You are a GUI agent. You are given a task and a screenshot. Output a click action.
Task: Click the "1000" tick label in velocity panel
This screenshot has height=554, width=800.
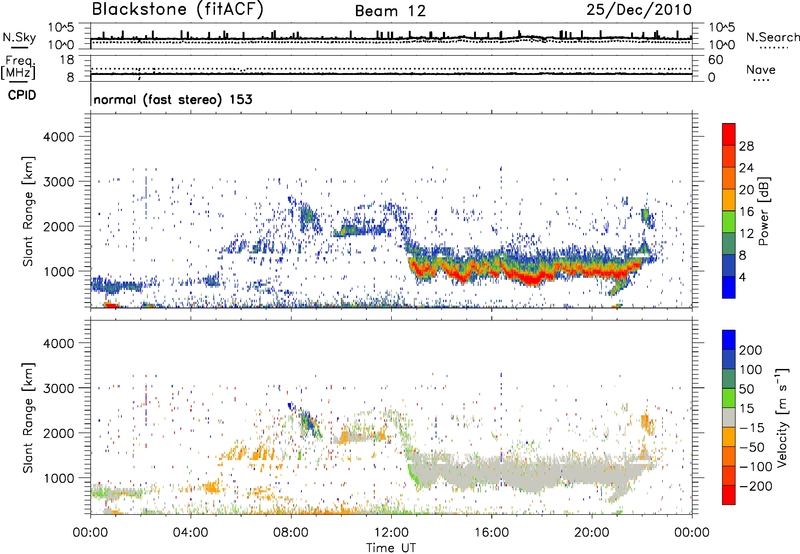(x=59, y=478)
